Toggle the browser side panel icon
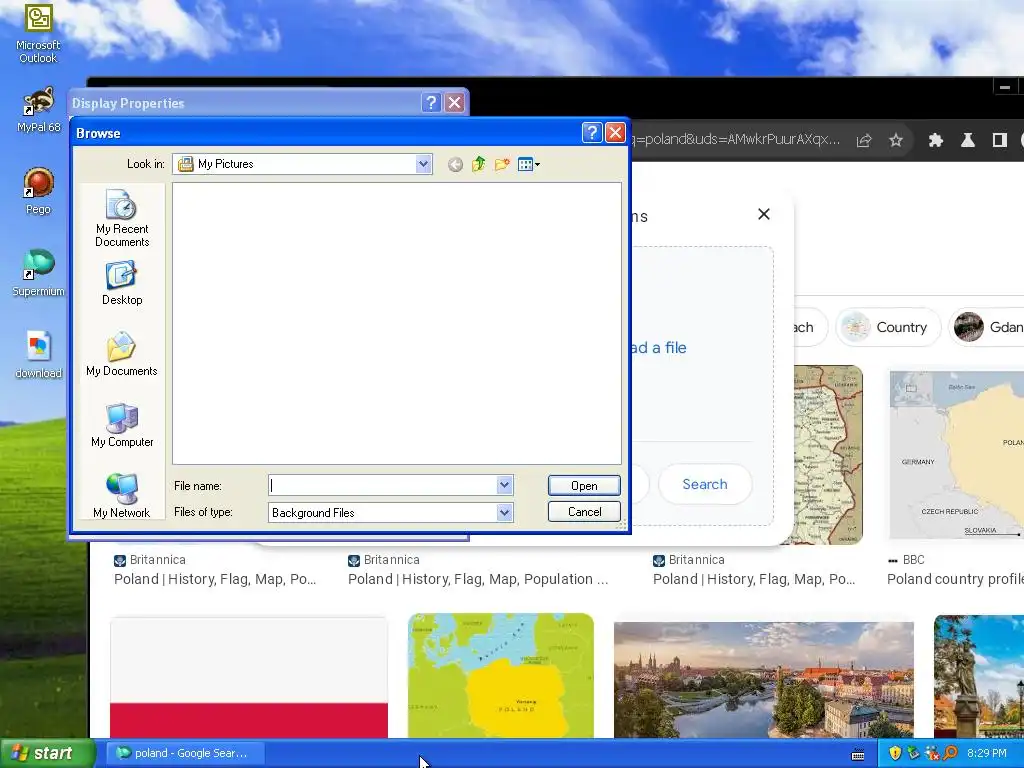 click(999, 140)
